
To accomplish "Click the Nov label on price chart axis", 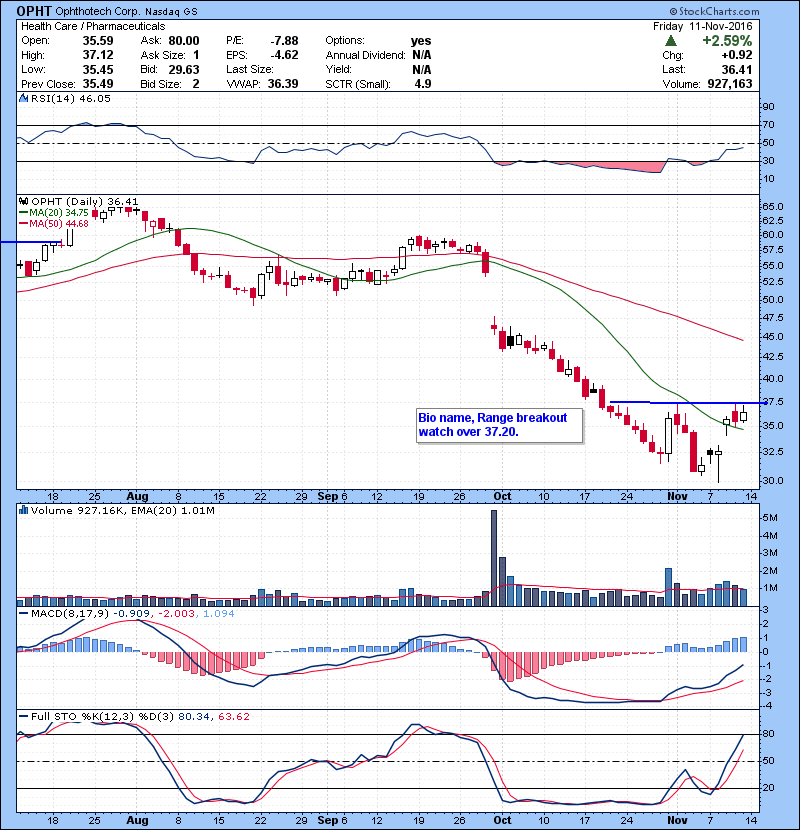I will click(677, 497).
